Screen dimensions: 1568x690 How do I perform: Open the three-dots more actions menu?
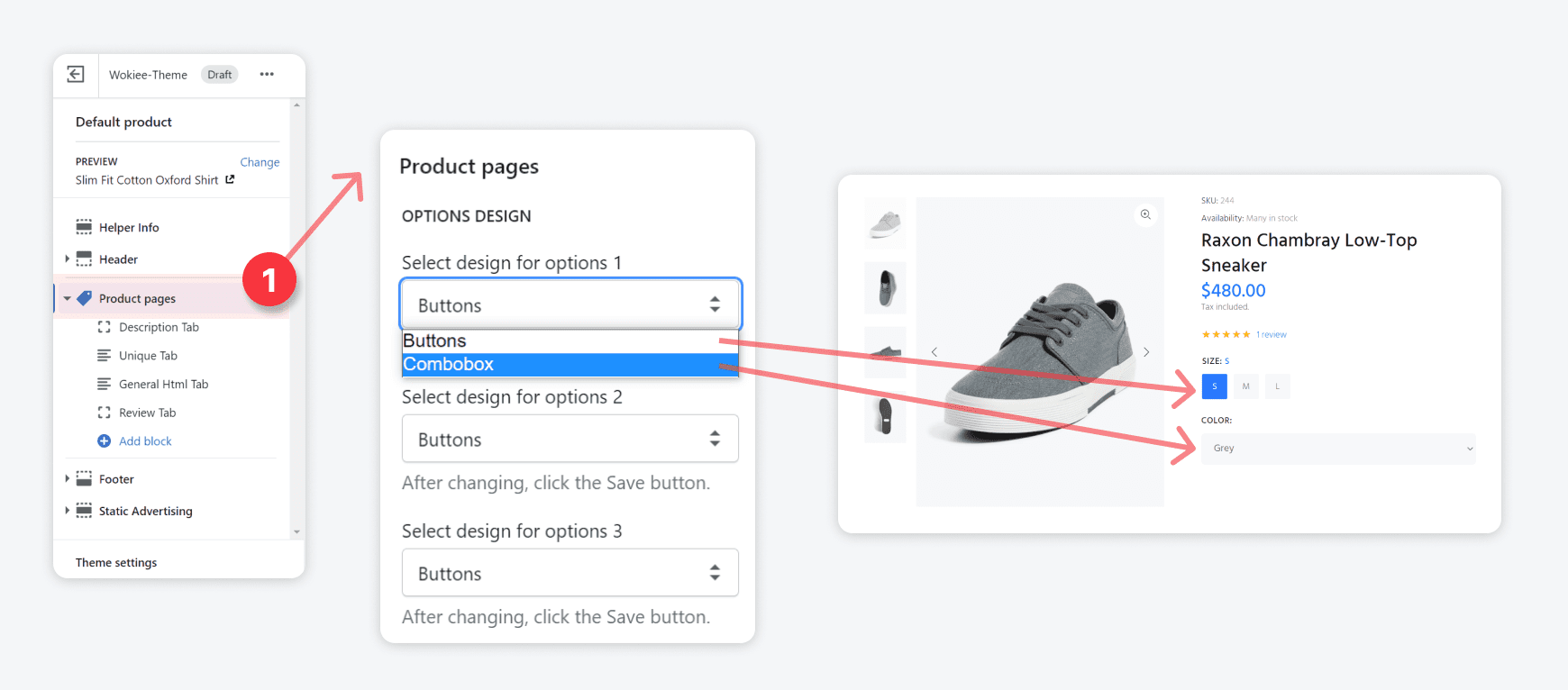[267, 75]
